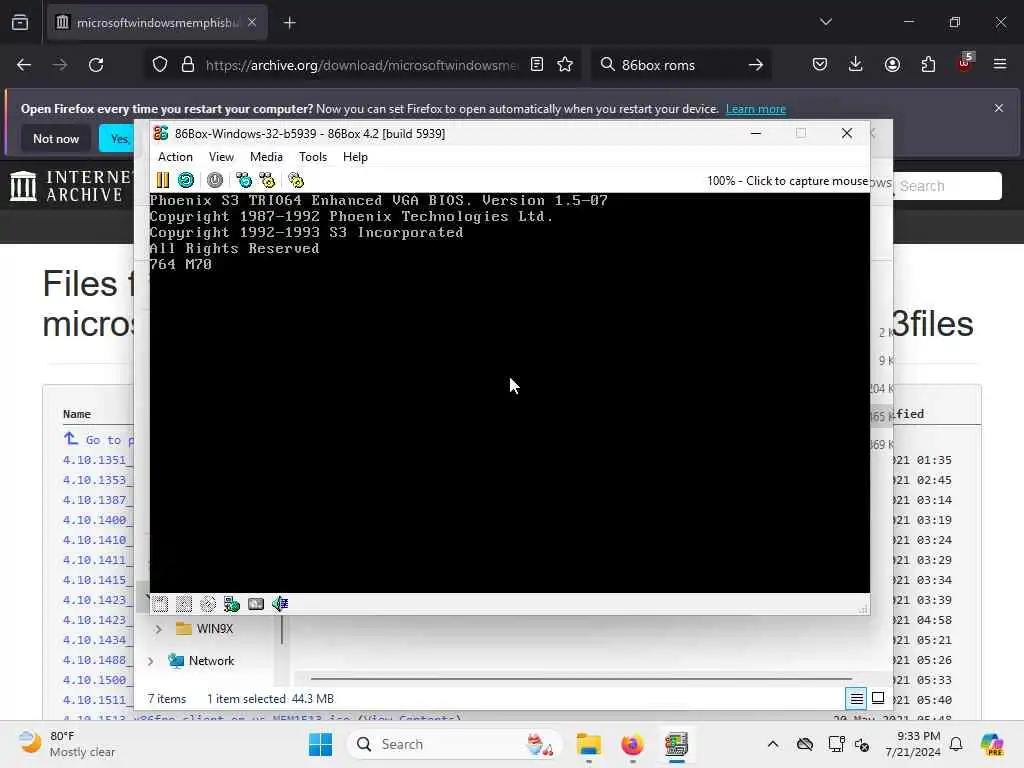
Task: List all tabs dropdown arrow
Action: tap(826, 22)
